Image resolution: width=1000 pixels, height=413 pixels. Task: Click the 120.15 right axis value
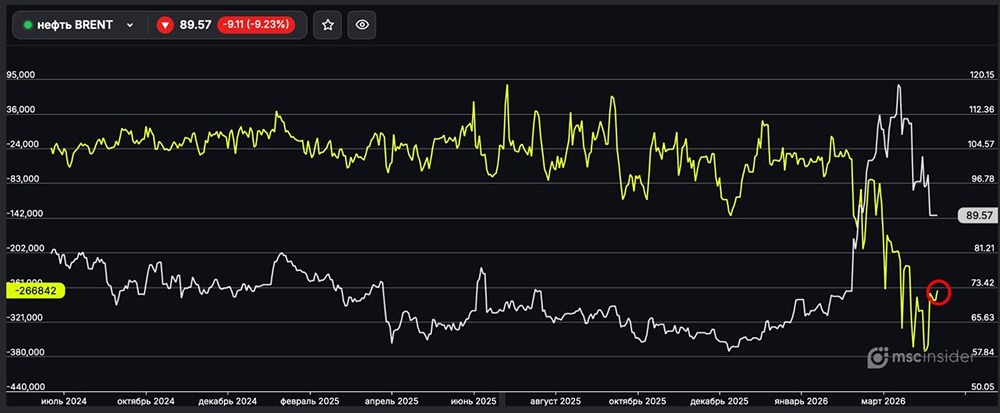click(x=982, y=75)
